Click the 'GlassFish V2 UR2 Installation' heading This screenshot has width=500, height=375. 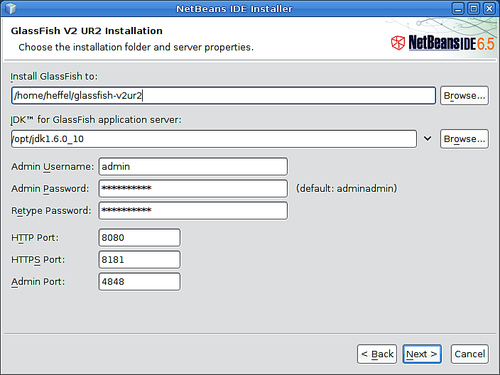[87, 31]
